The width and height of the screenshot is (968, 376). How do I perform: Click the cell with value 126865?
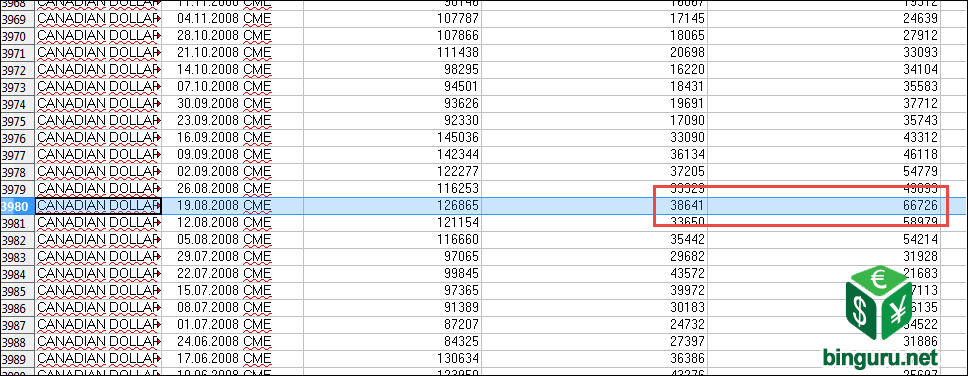click(392, 206)
